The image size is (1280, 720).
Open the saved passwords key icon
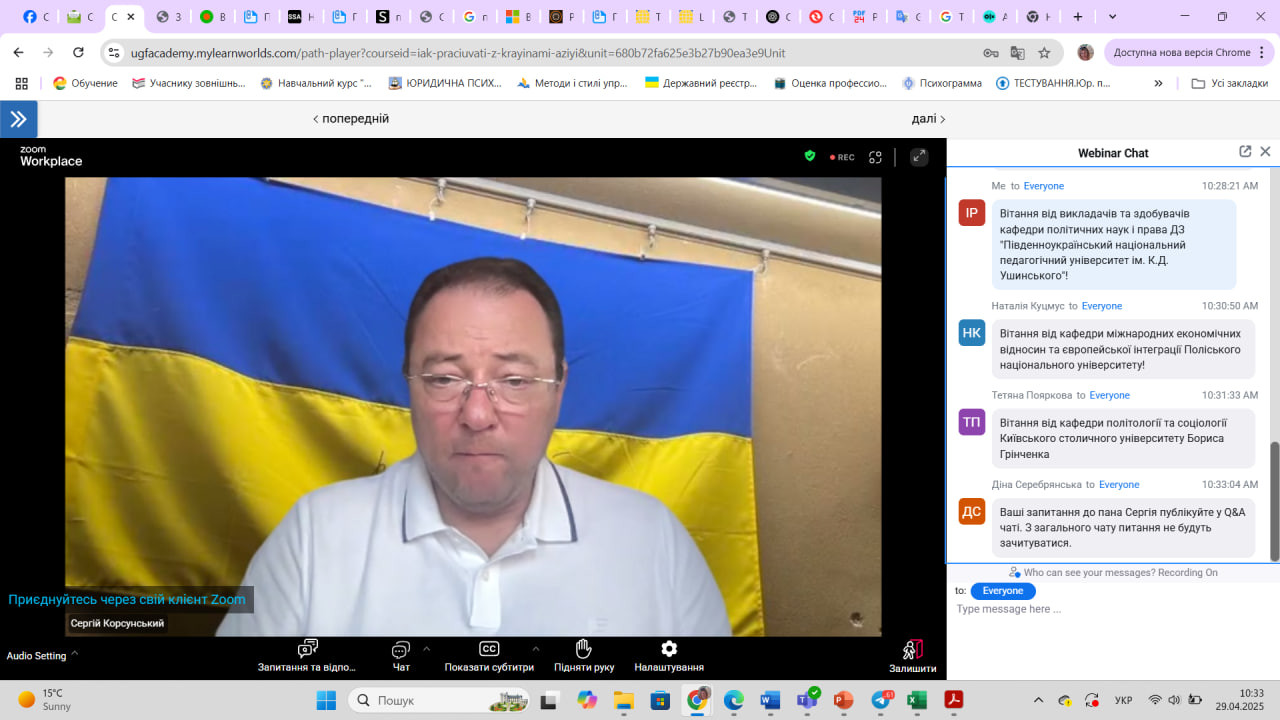[990, 53]
